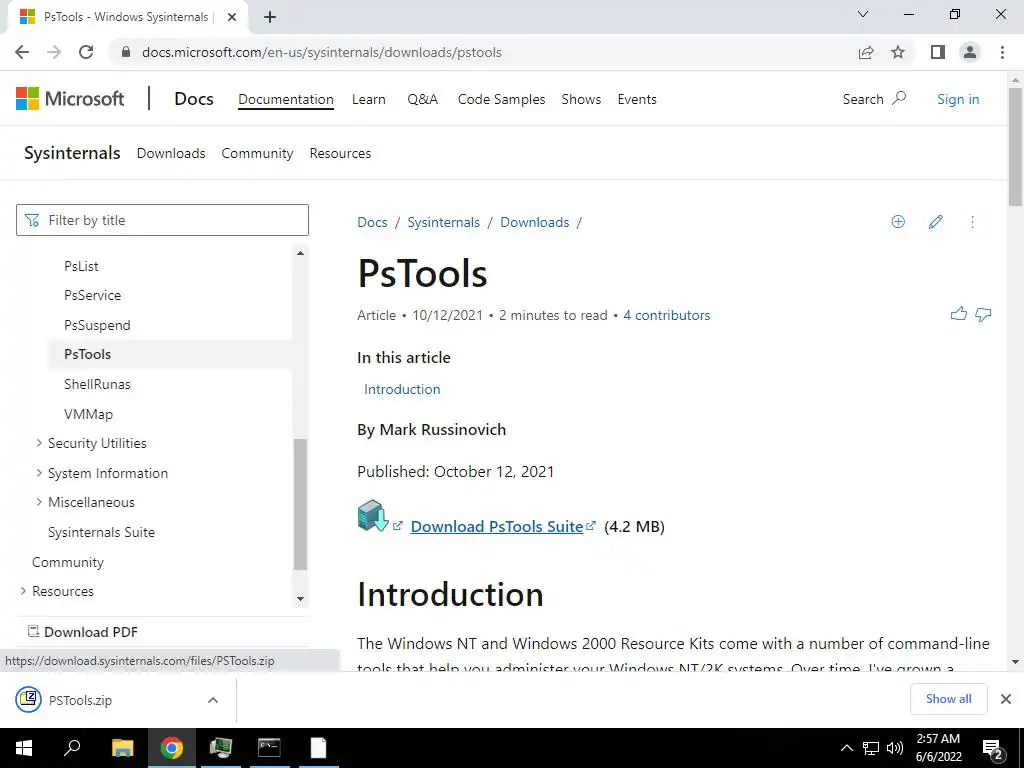Save to collection plus icon
1024x768 pixels.
[x=898, y=222]
